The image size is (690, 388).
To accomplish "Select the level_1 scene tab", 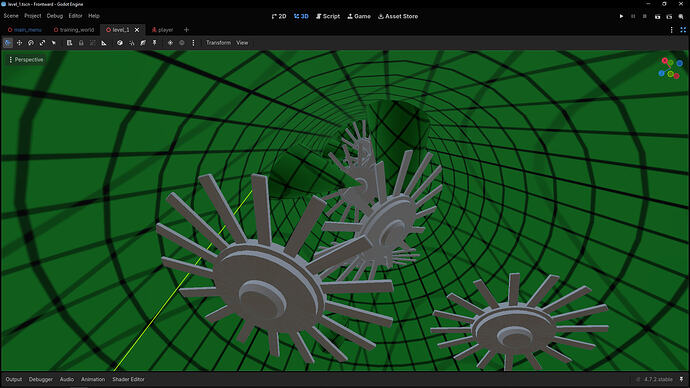I will pos(117,30).
